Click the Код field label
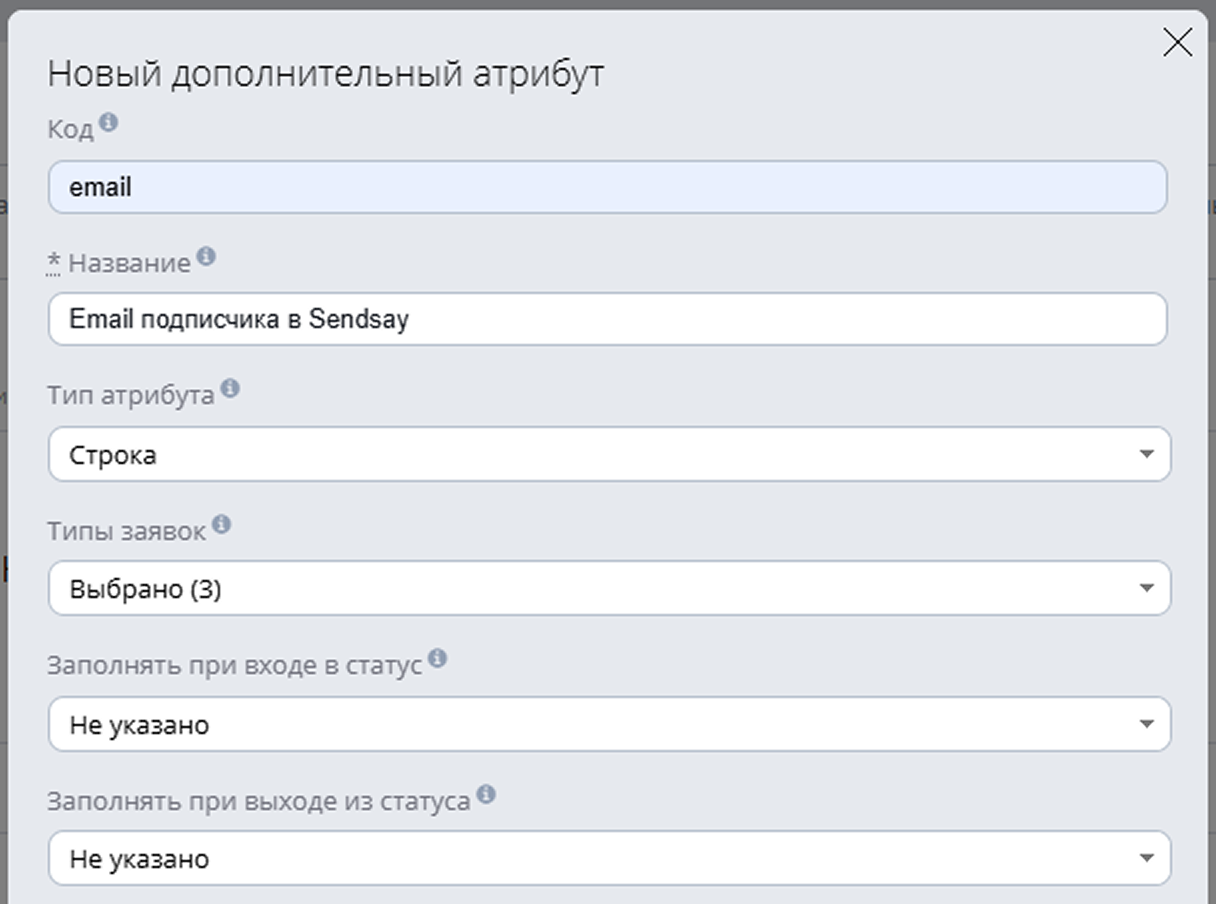Viewport: 1216px width, 904px height. click(70, 129)
